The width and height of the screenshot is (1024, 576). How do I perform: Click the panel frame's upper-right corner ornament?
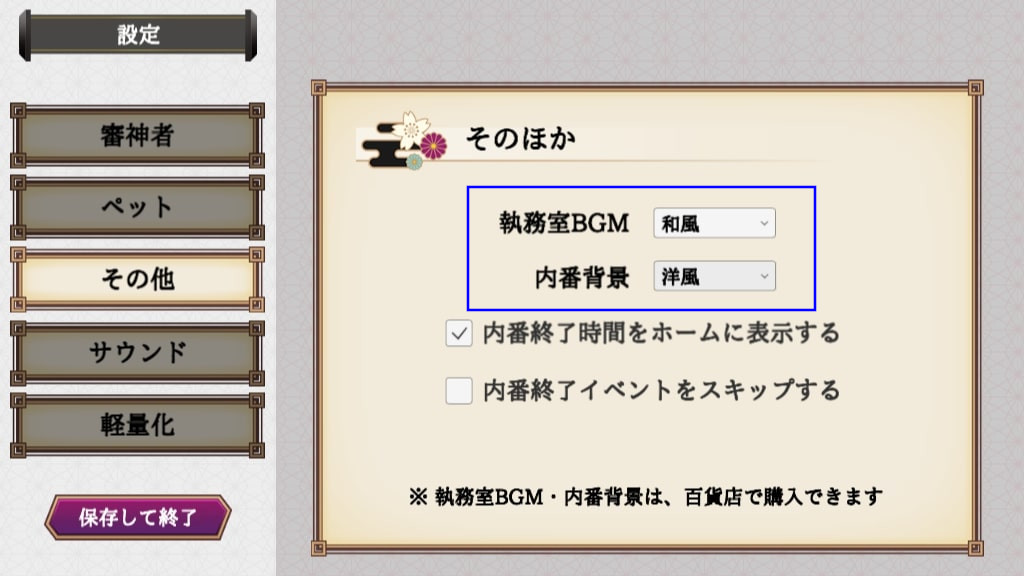975,88
